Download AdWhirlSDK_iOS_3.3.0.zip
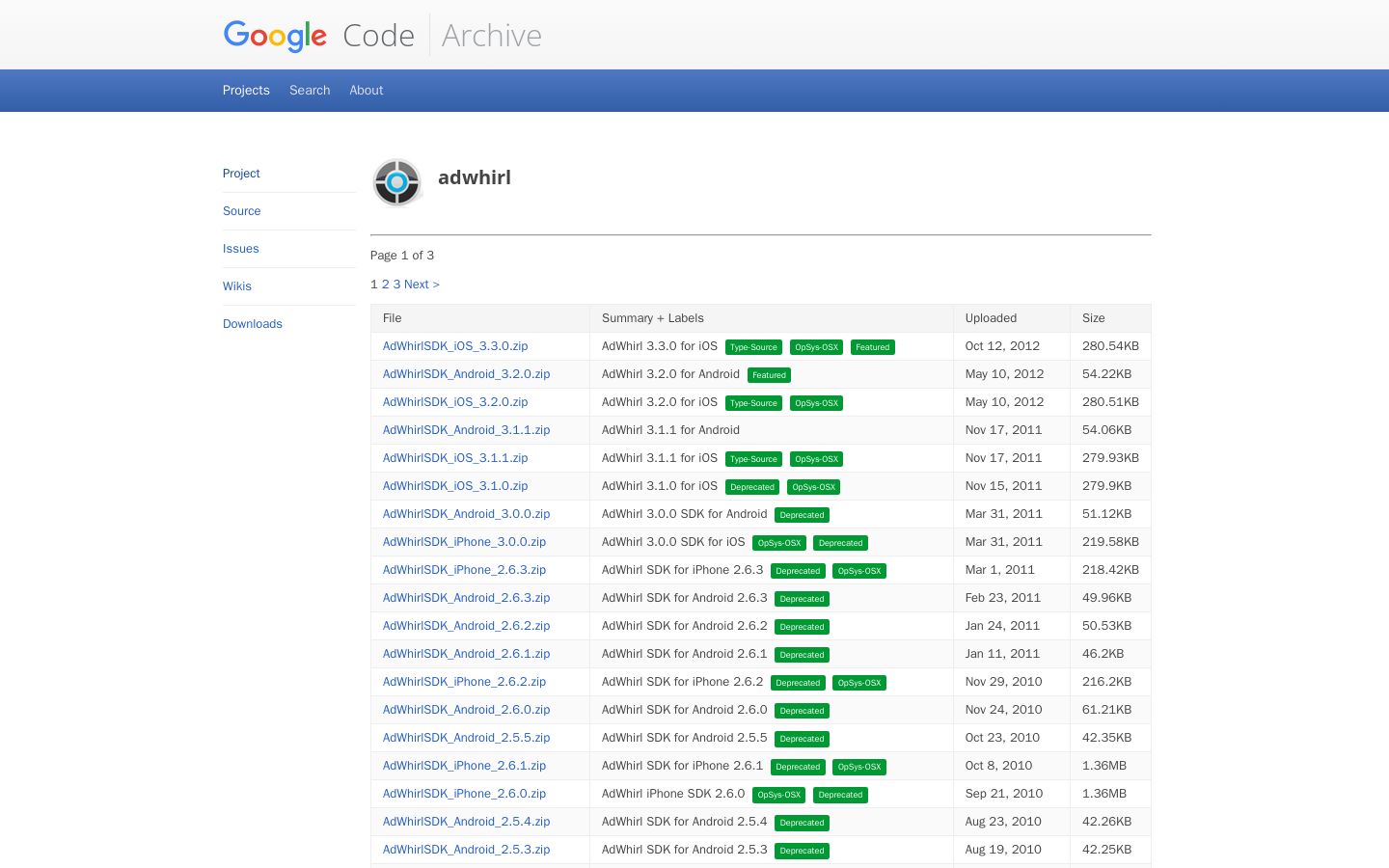The image size is (1389, 868). (x=455, y=346)
